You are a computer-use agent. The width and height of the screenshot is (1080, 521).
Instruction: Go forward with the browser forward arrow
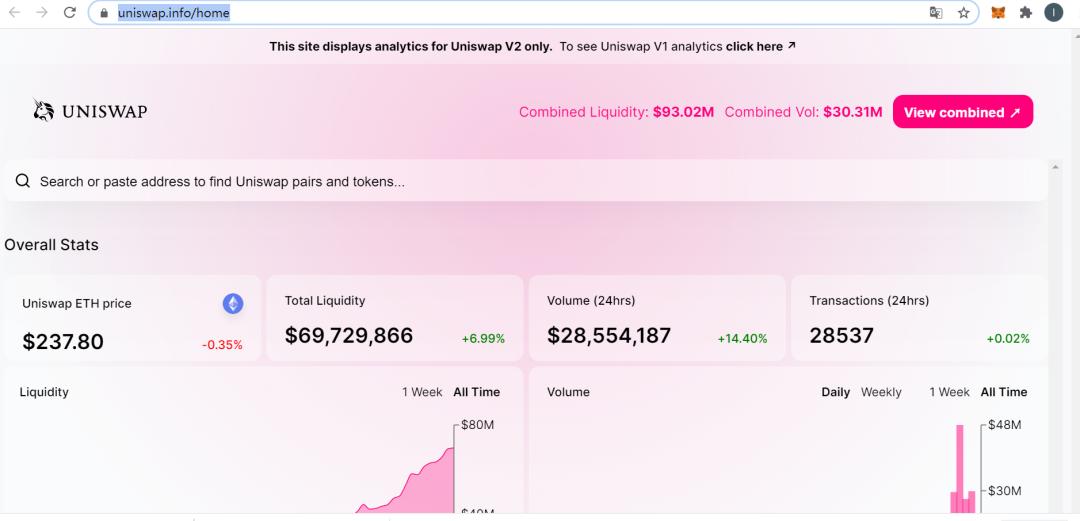[41, 12]
